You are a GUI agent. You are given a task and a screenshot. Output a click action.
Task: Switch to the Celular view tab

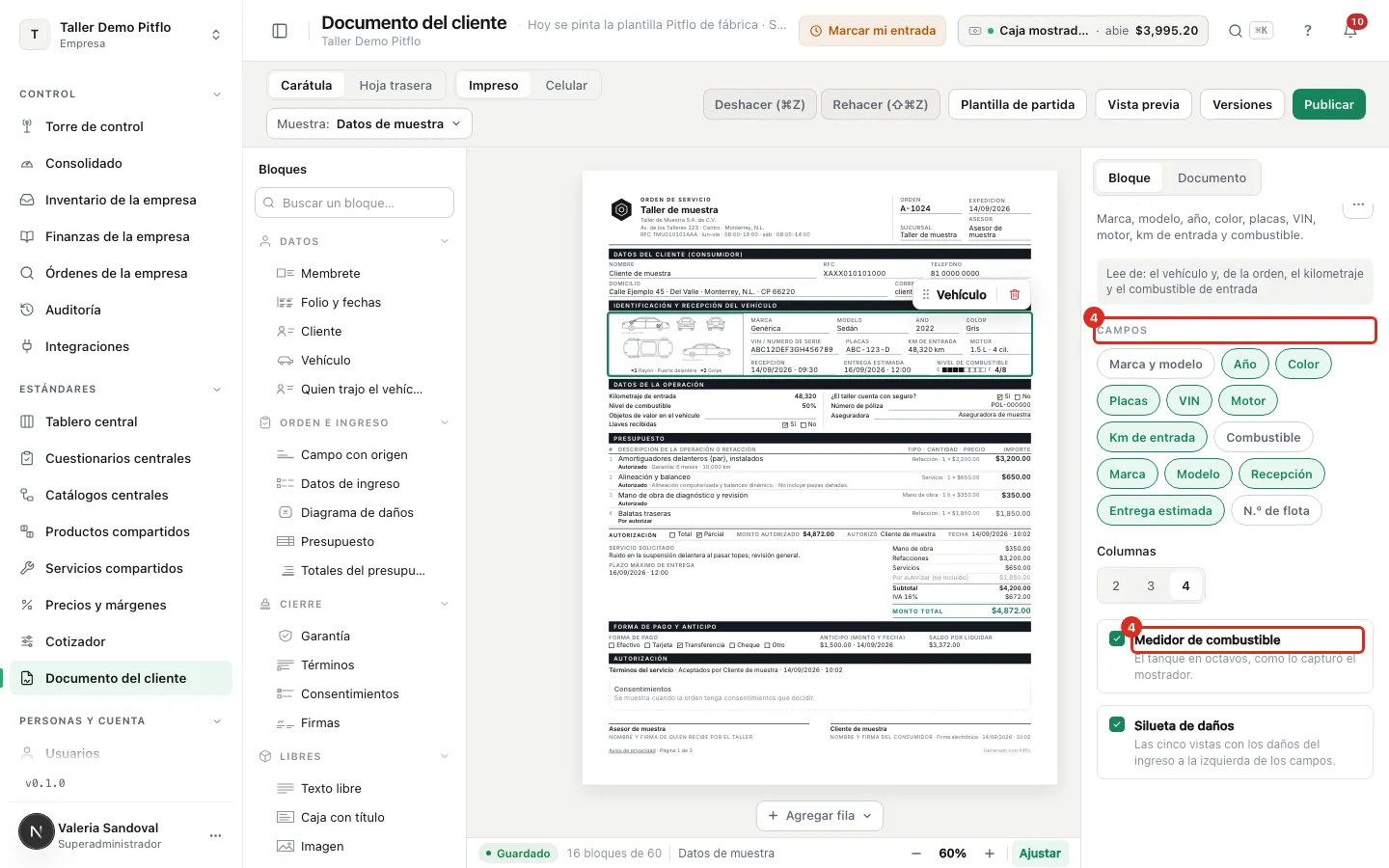tap(566, 85)
